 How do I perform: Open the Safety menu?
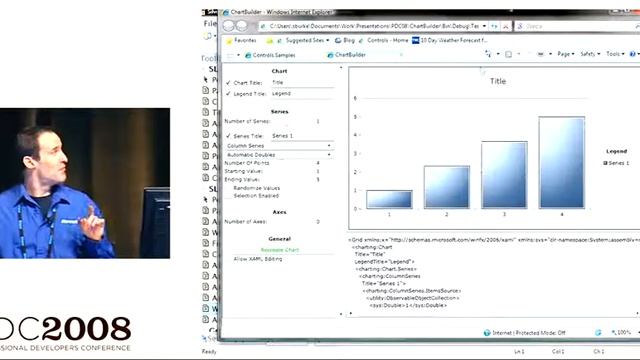(590, 54)
